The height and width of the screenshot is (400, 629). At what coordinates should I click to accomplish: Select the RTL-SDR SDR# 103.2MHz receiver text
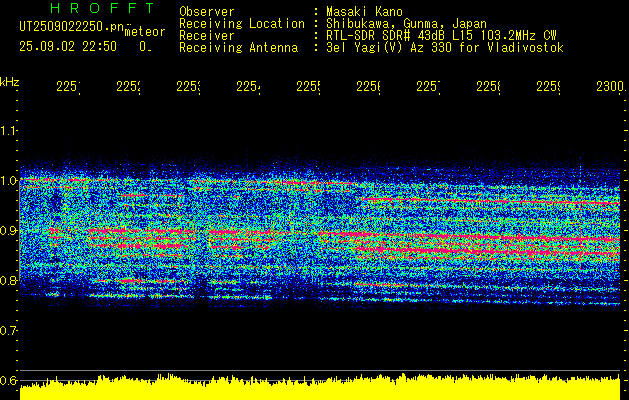pyautogui.click(x=441, y=36)
